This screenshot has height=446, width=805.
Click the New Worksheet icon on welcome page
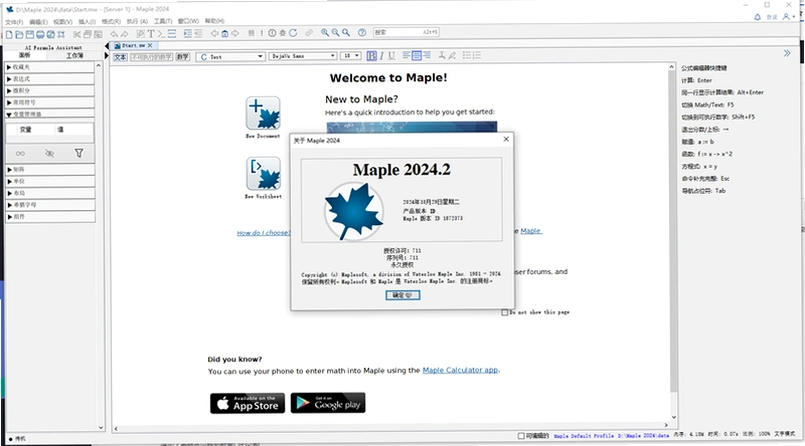[x=263, y=173]
